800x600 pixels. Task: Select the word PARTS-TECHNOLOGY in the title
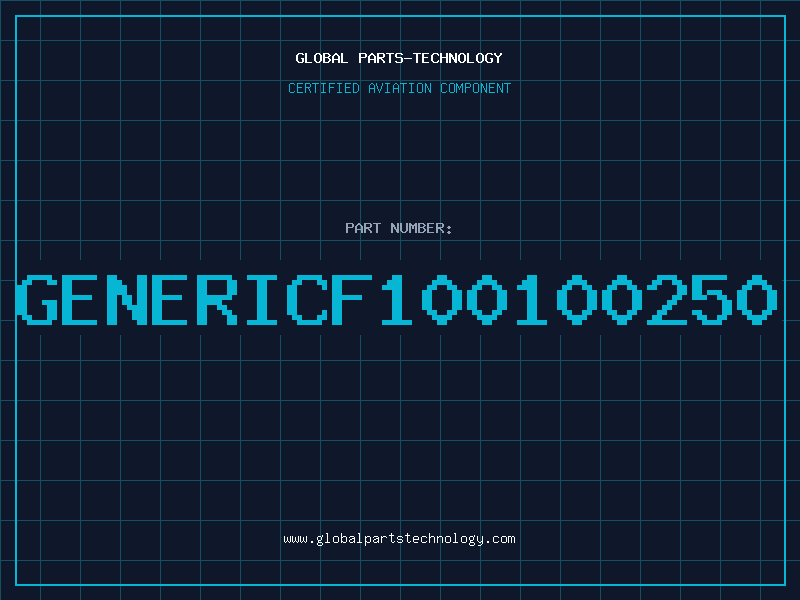click(x=431, y=58)
